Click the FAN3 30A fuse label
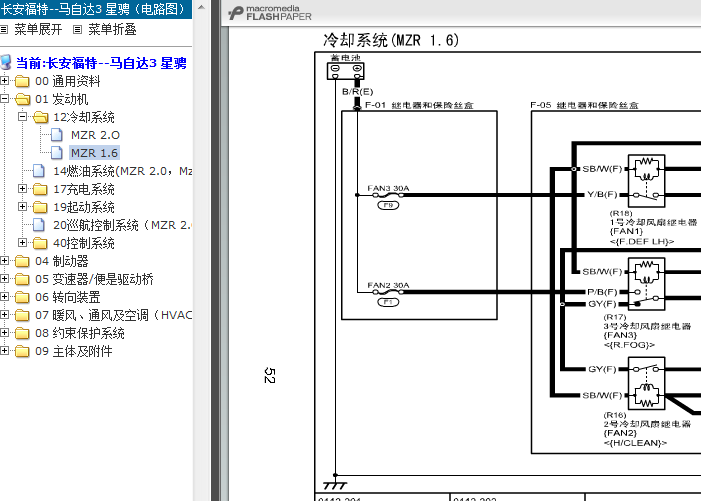This screenshot has height=501, width=701. point(388,188)
